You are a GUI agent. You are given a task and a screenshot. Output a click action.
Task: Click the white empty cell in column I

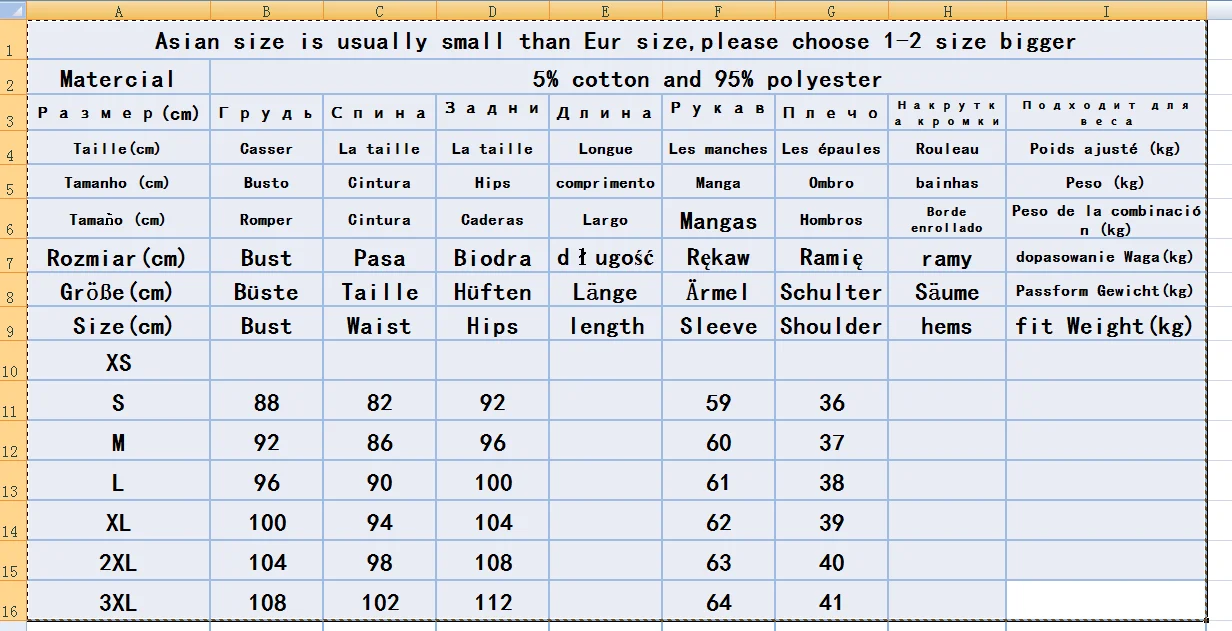(x=1105, y=600)
